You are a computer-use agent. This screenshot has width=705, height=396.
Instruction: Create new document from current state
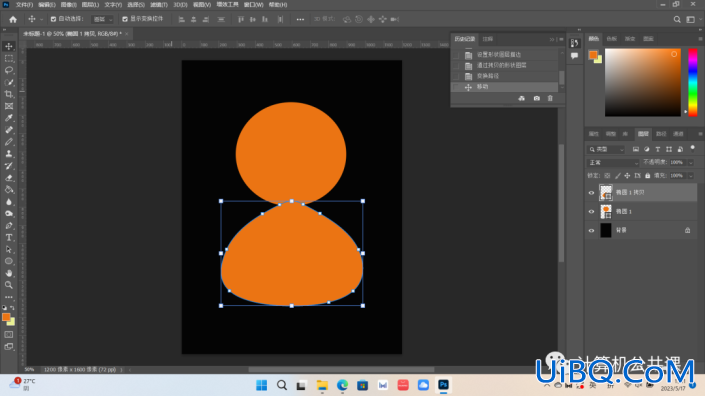click(522, 98)
